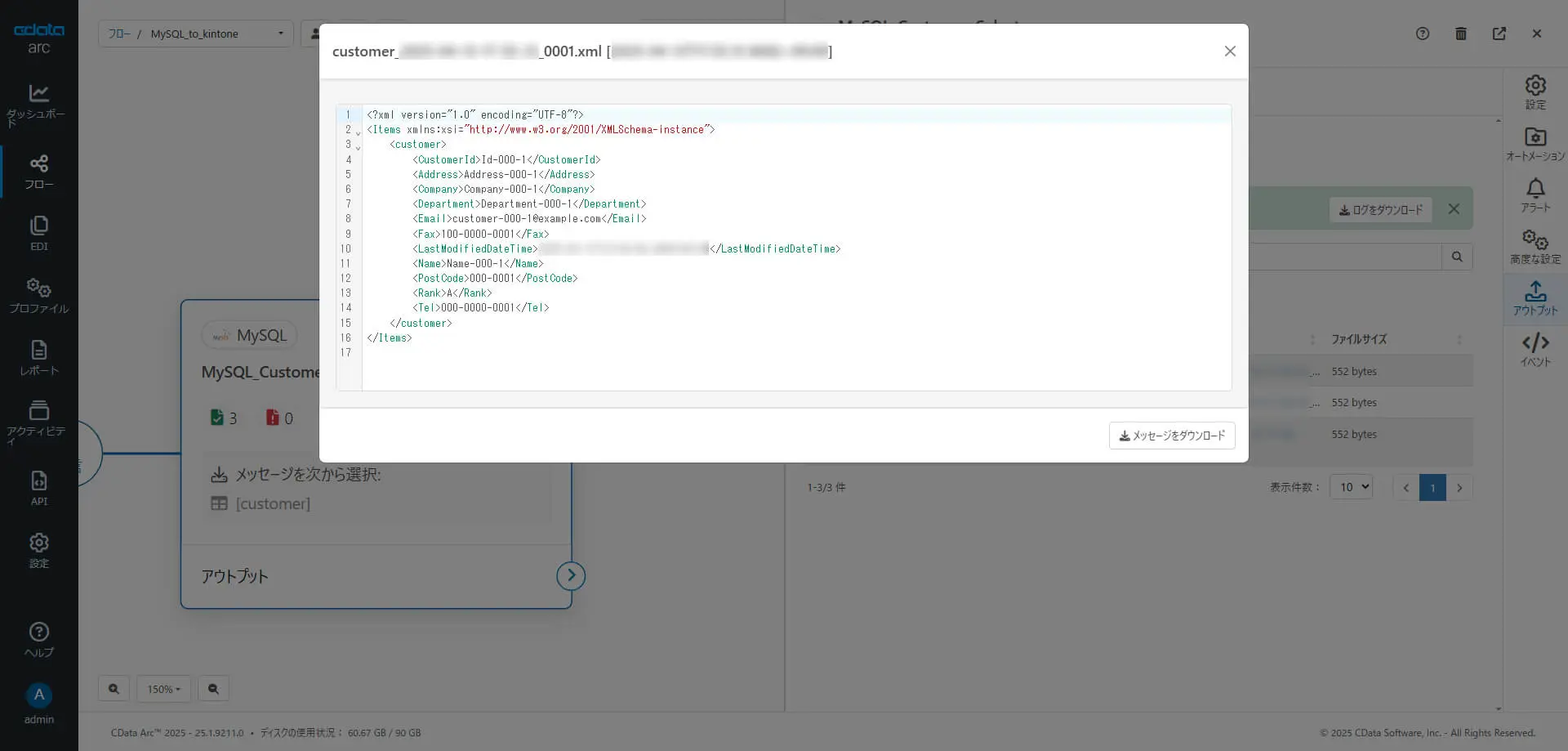
Task: Collapse the Items element fold arrow on line 2
Action: [358, 133]
